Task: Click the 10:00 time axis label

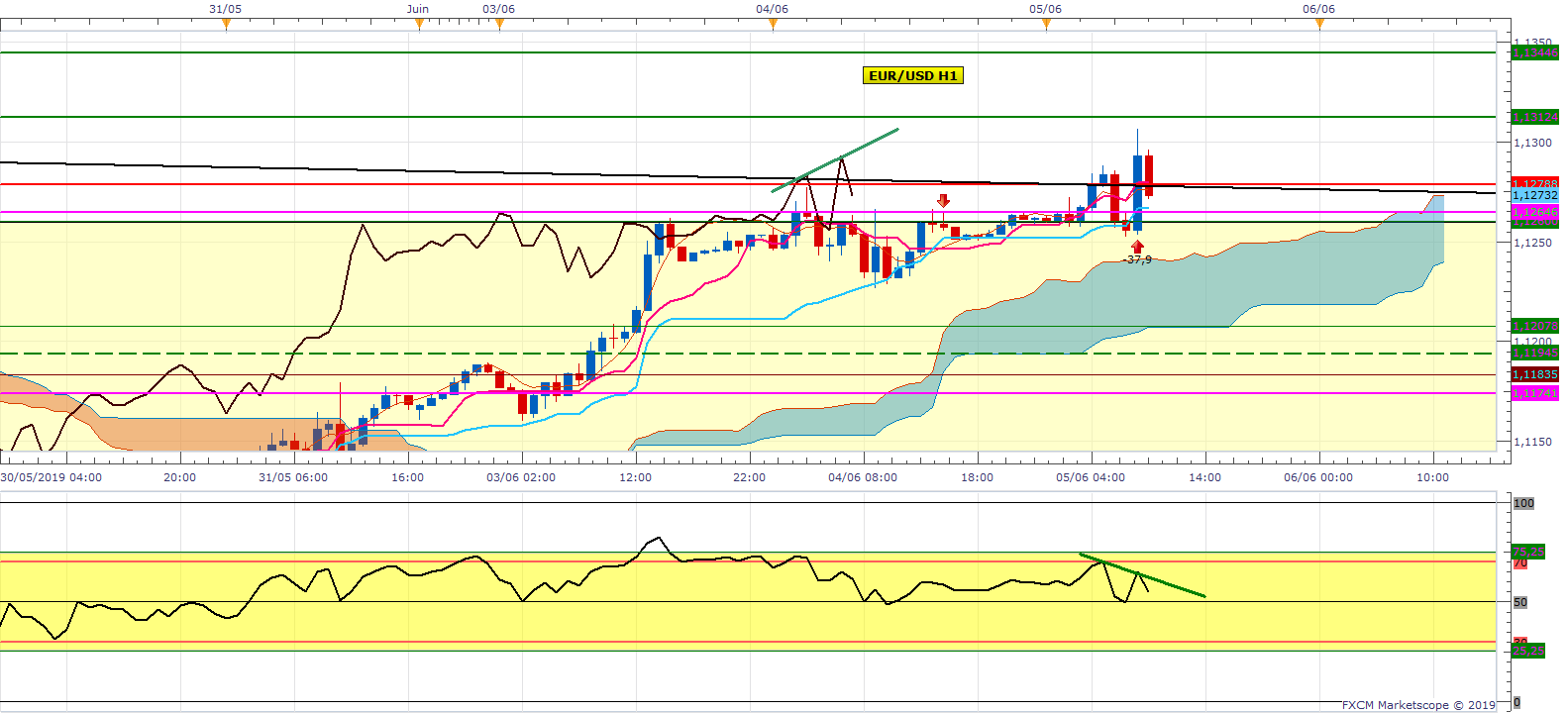Action: pos(1432,477)
